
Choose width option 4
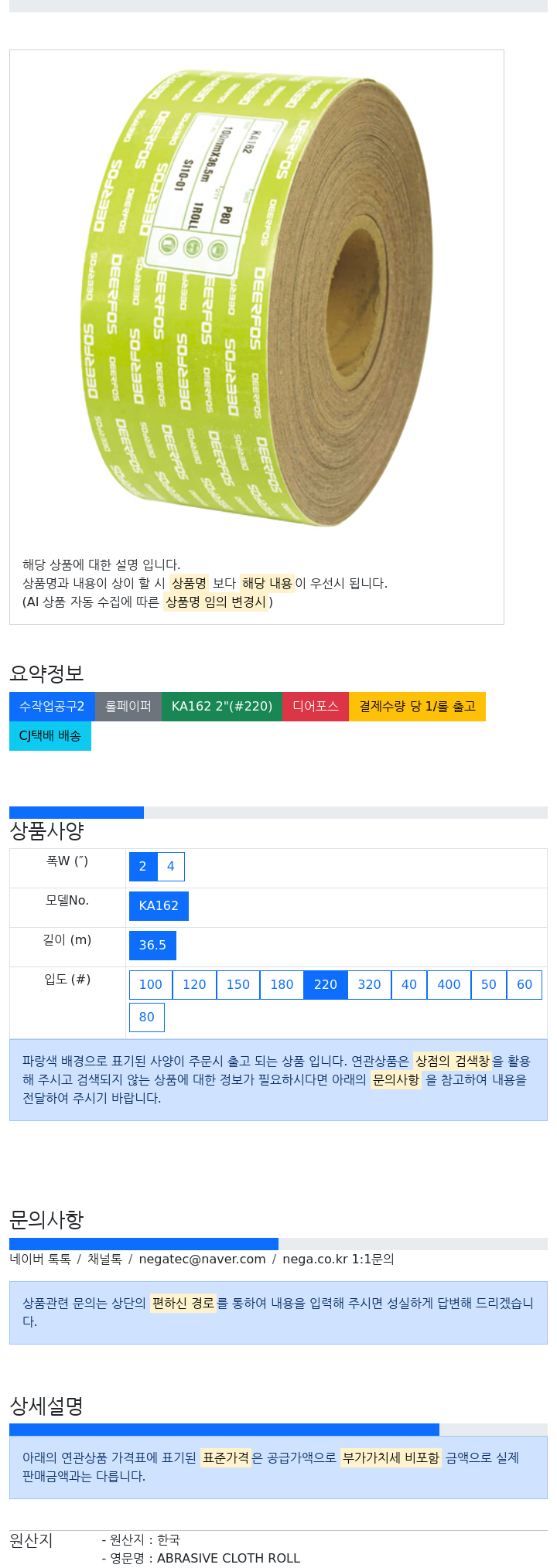171,867
